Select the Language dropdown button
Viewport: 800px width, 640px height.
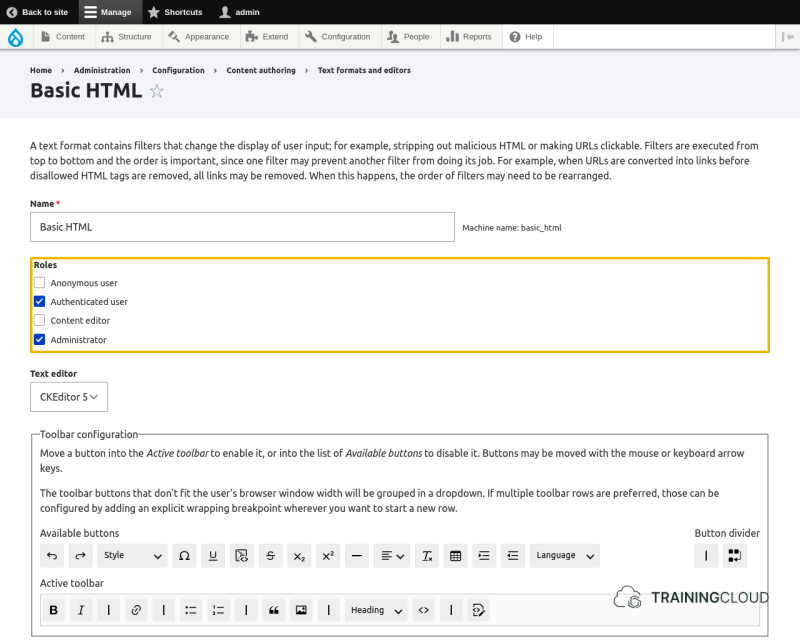pyautogui.click(x=565, y=555)
